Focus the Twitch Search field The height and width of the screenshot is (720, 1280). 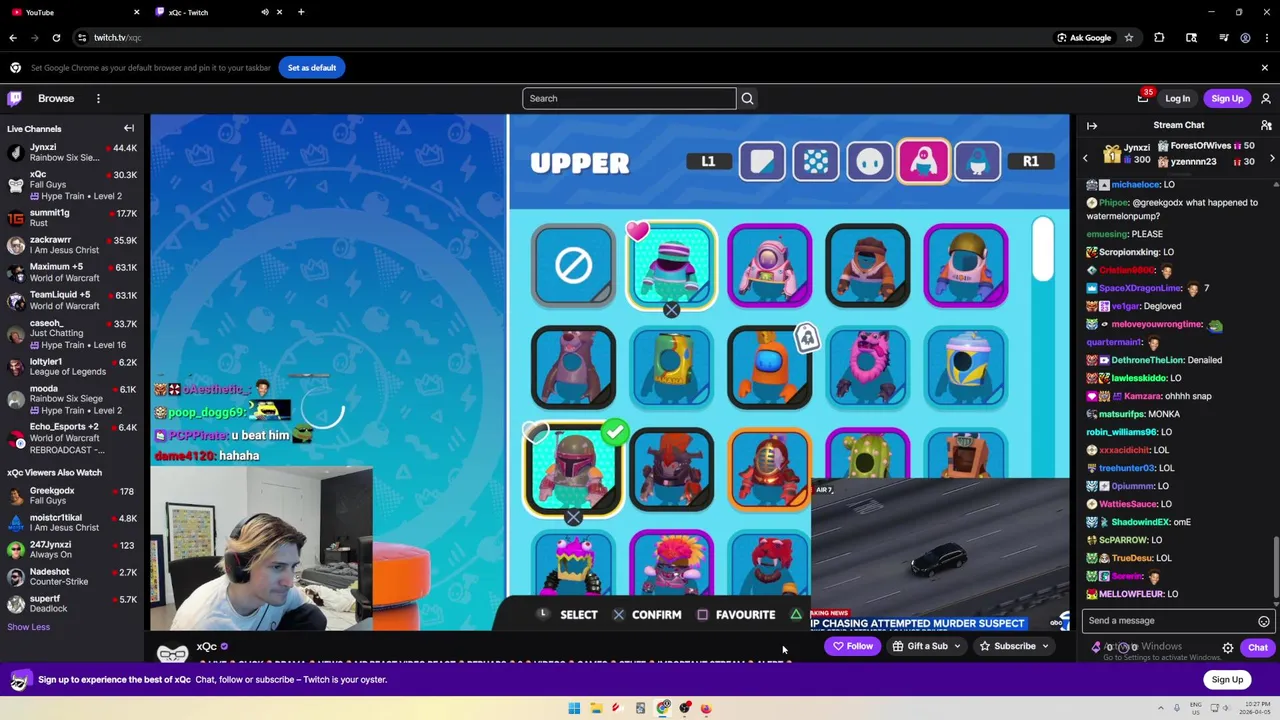[x=629, y=98]
